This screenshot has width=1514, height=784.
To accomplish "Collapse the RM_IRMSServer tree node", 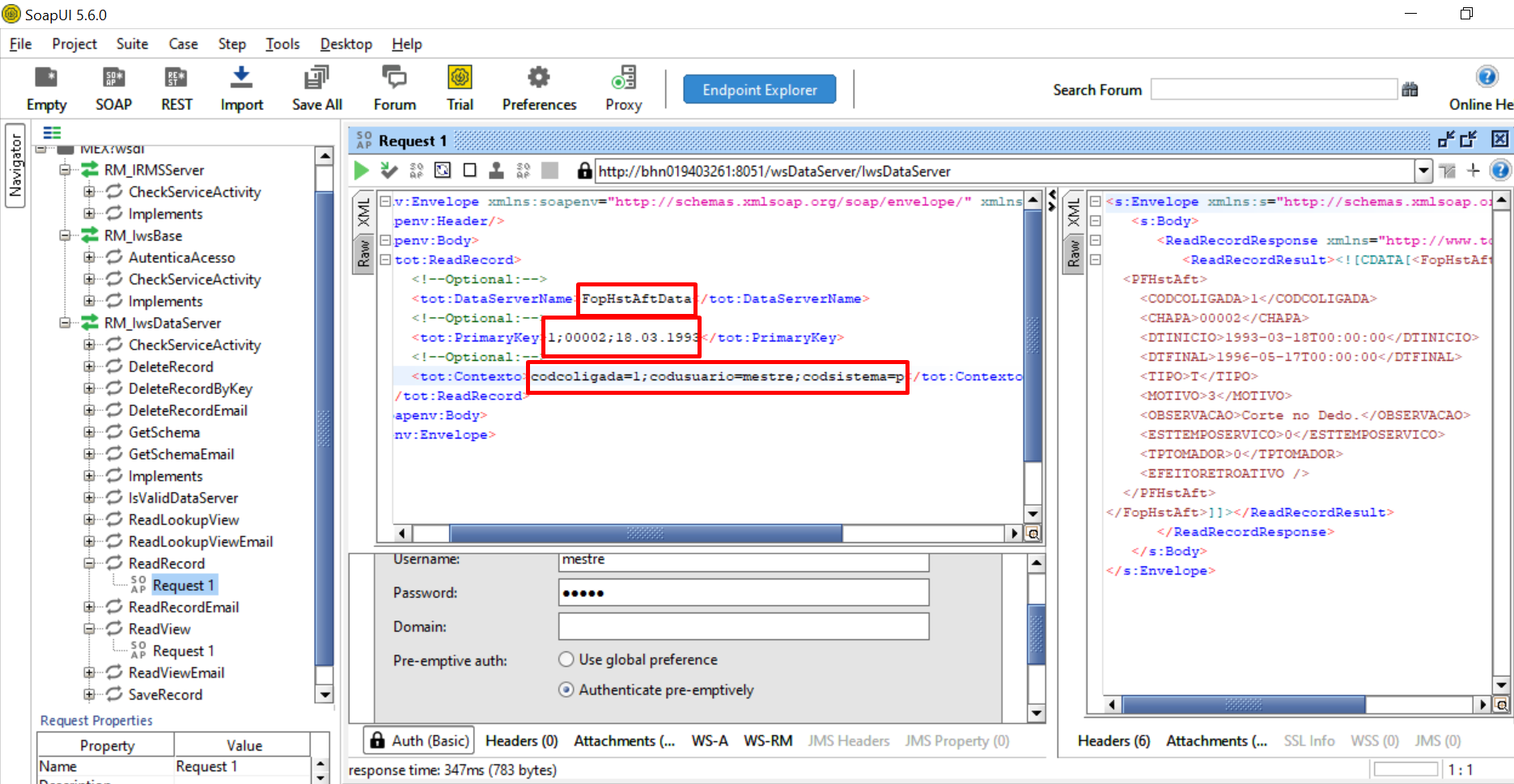I will tap(65, 170).
